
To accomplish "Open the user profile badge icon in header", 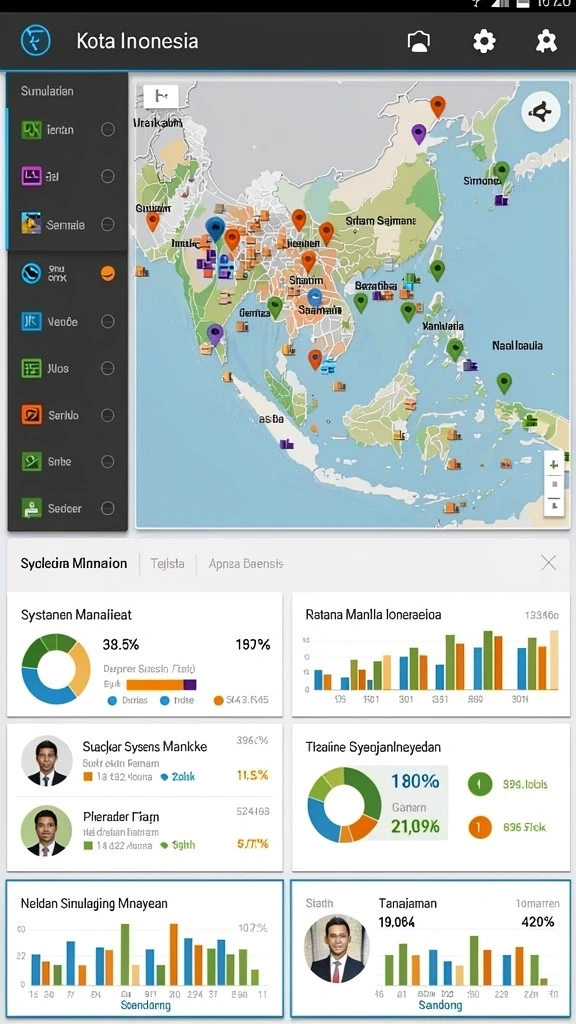I will point(545,42).
